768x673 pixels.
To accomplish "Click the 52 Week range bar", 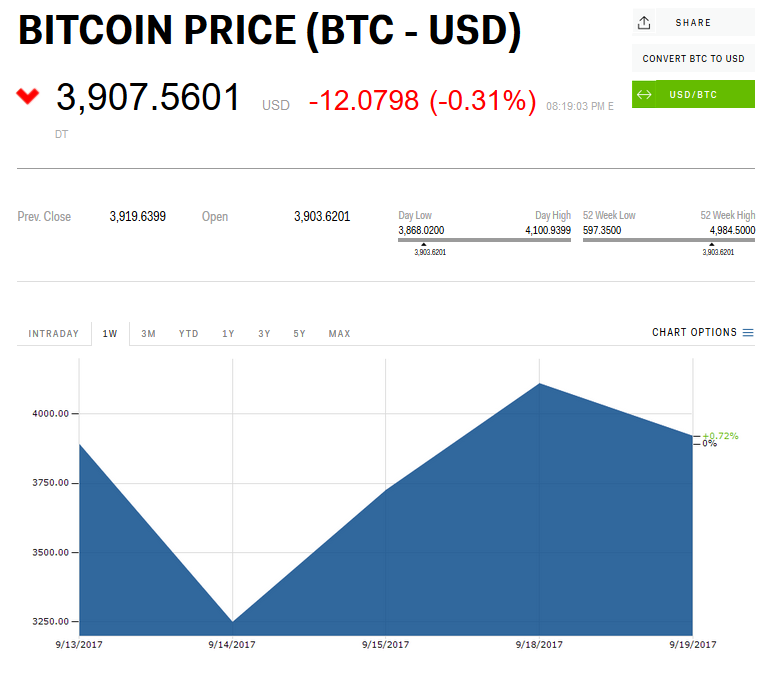I will 669,240.
